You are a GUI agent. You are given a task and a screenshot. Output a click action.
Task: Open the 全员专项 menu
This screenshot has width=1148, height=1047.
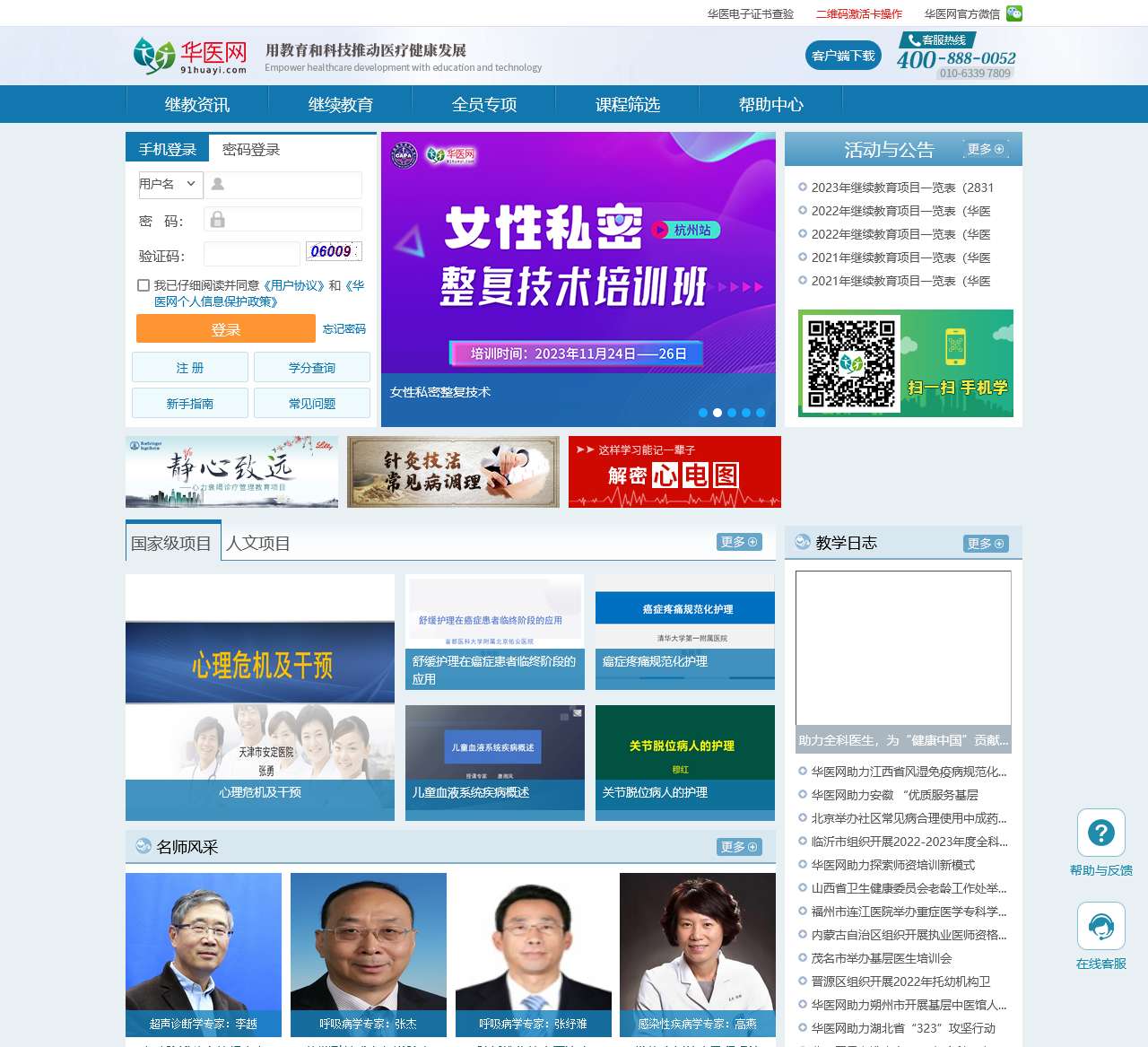[x=484, y=104]
